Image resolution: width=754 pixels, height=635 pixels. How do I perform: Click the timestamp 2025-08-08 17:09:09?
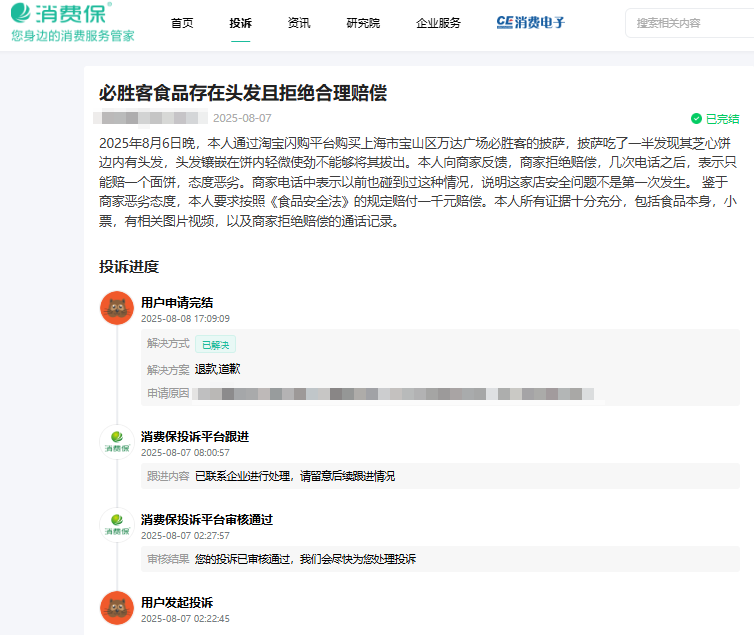[x=185, y=319]
